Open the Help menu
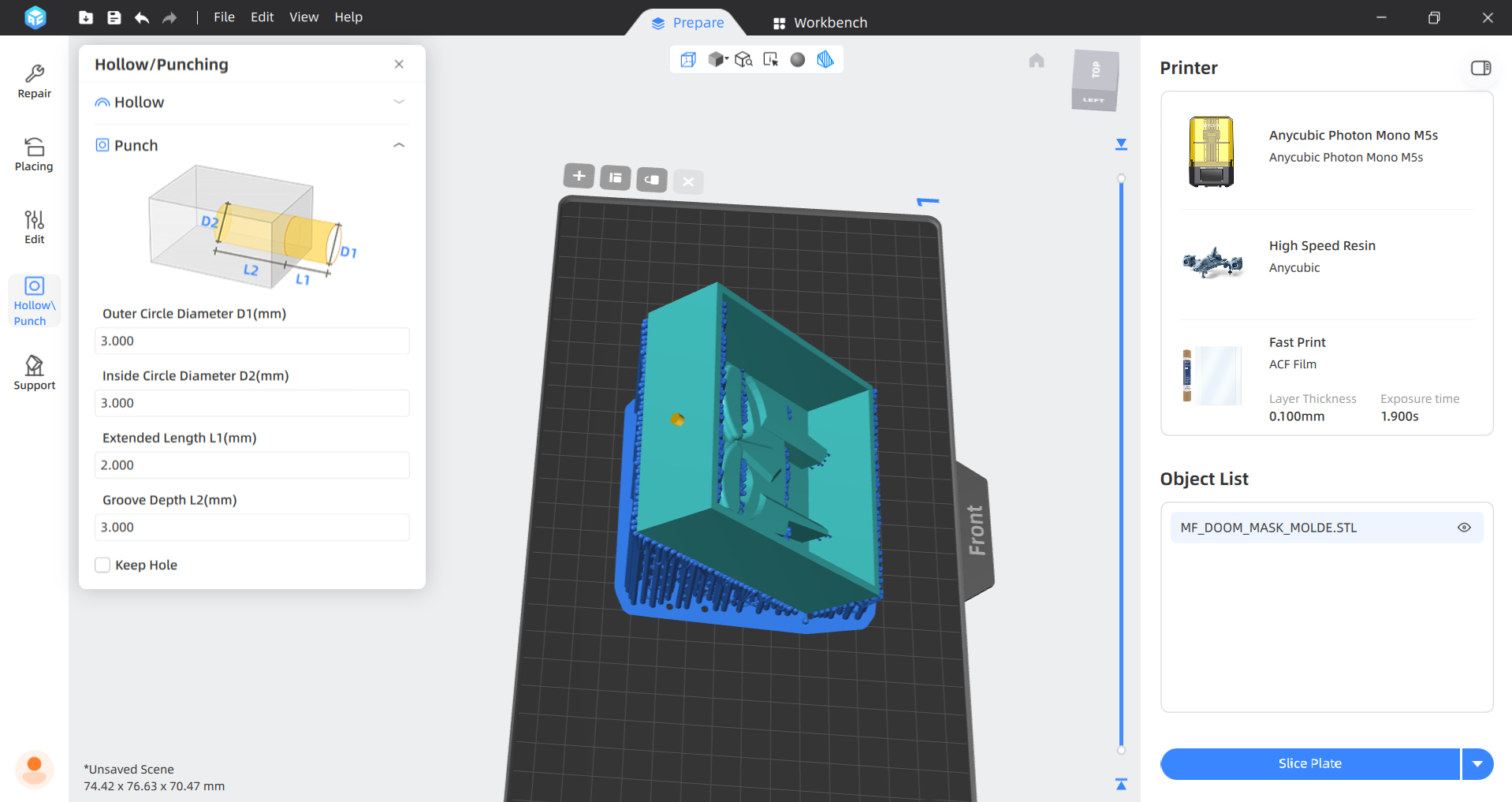Screen dimensions: 1512x802 tap(348, 17)
